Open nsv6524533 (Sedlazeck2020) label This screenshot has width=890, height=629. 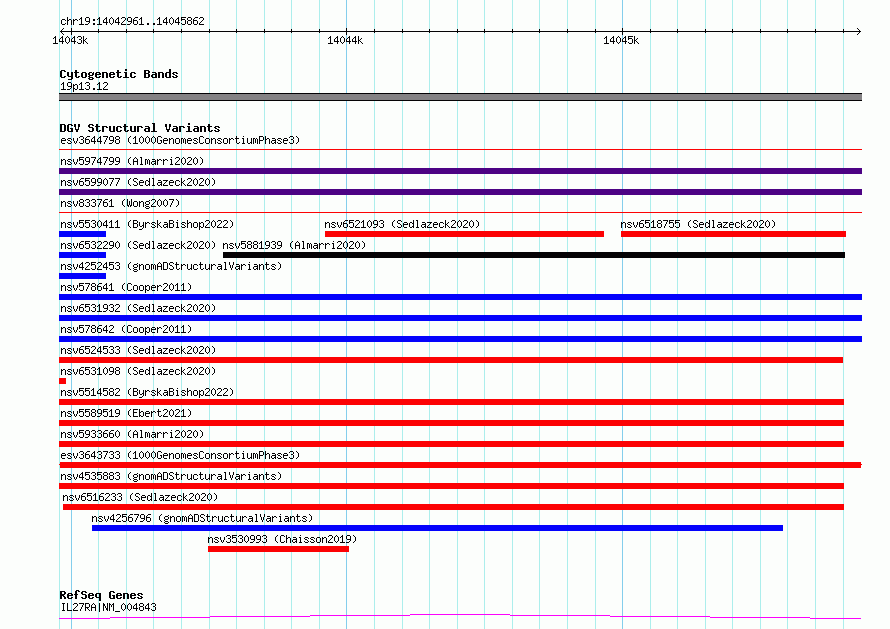138,350
